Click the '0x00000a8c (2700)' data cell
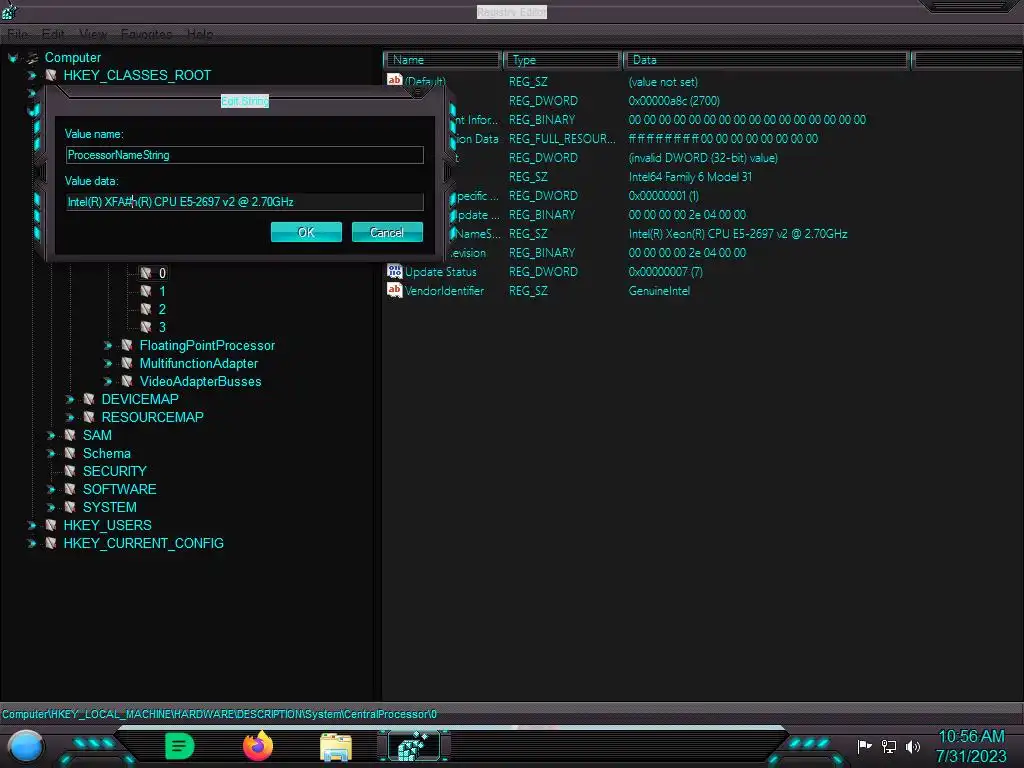The height and width of the screenshot is (768, 1024). tap(674, 101)
